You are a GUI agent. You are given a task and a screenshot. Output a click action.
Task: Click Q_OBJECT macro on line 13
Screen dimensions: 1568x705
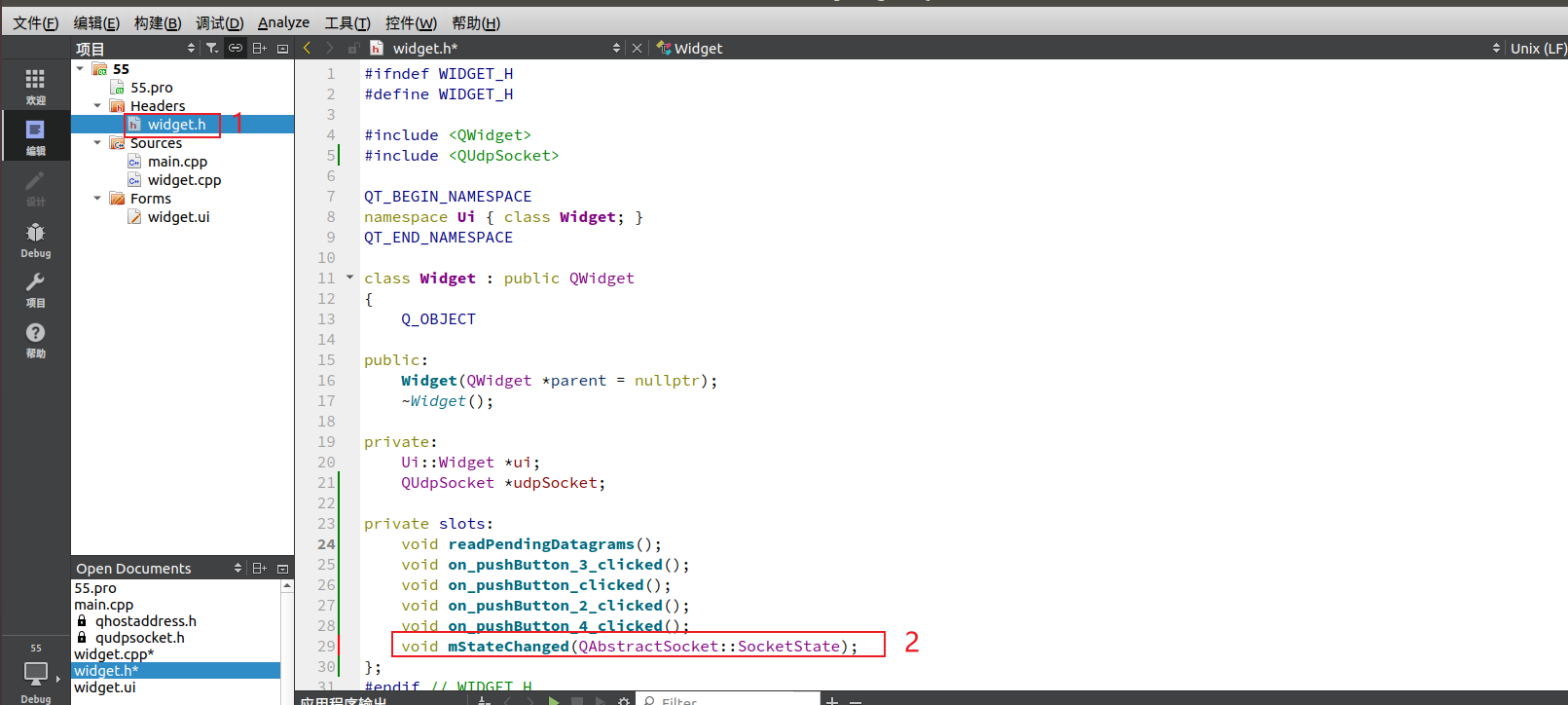[438, 319]
